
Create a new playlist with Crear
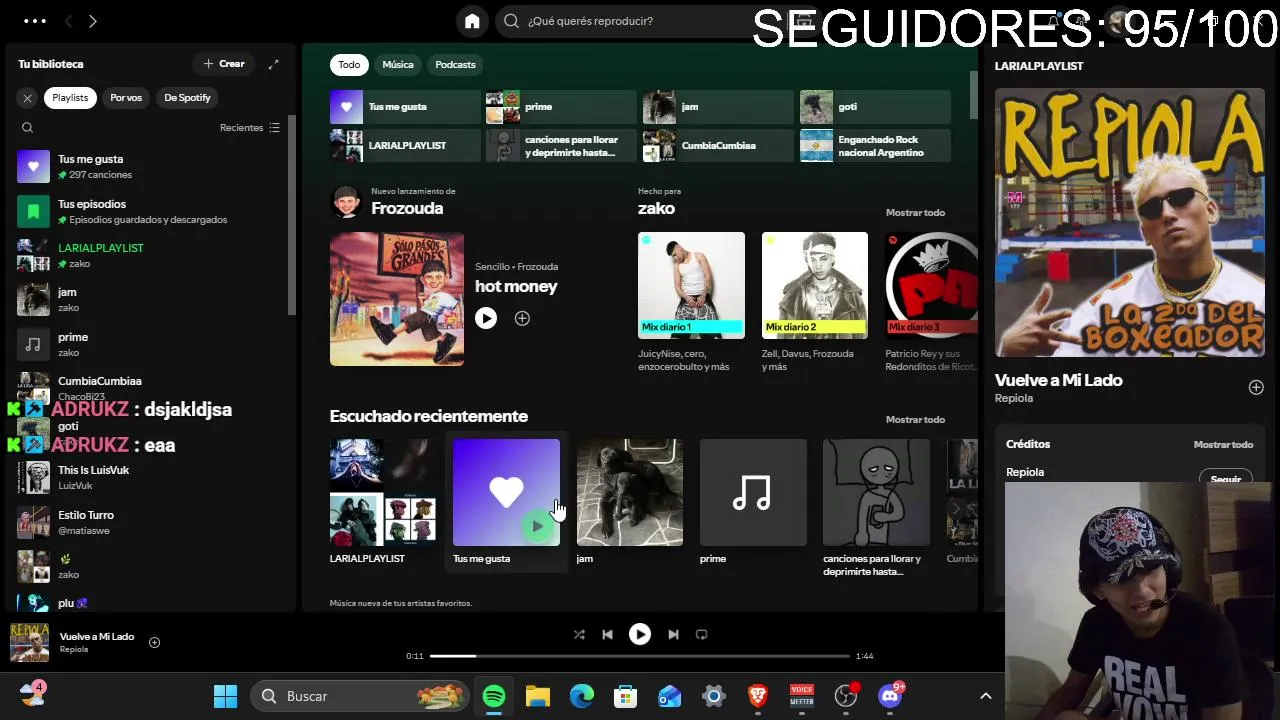pyautogui.click(x=224, y=64)
